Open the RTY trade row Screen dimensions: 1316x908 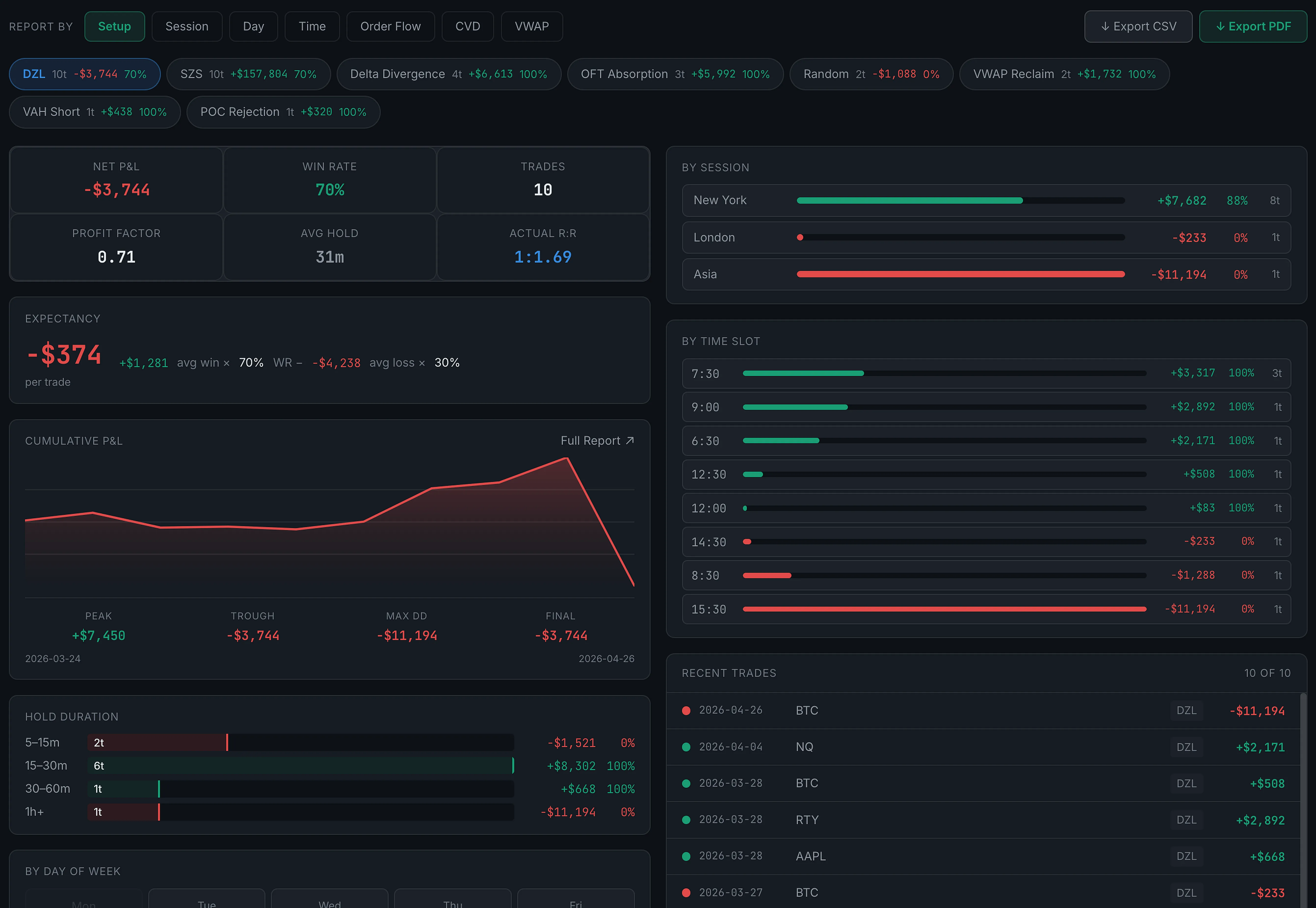tap(983, 820)
